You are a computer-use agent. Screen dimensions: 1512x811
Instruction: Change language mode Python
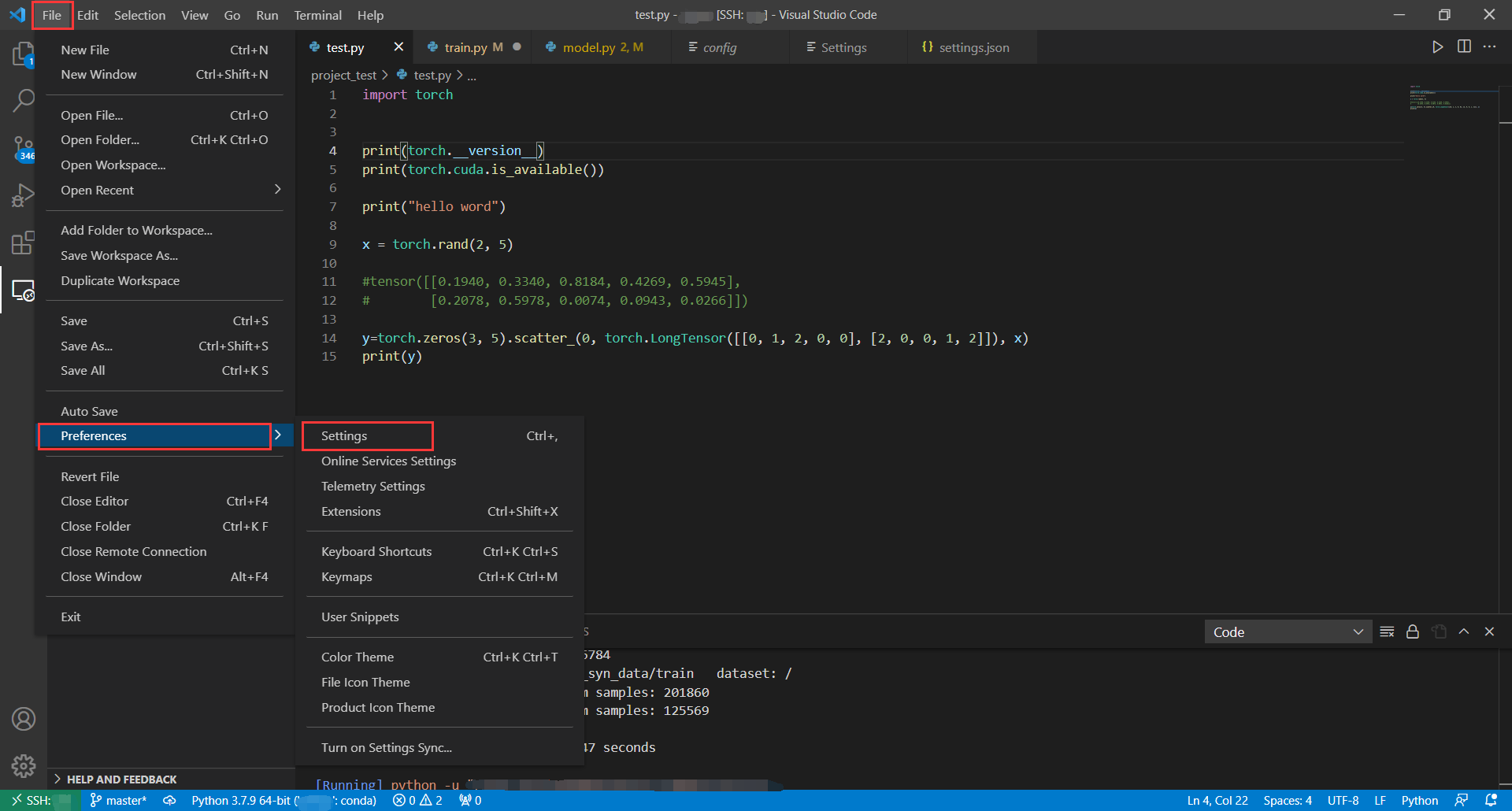(x=1419, y=800)
